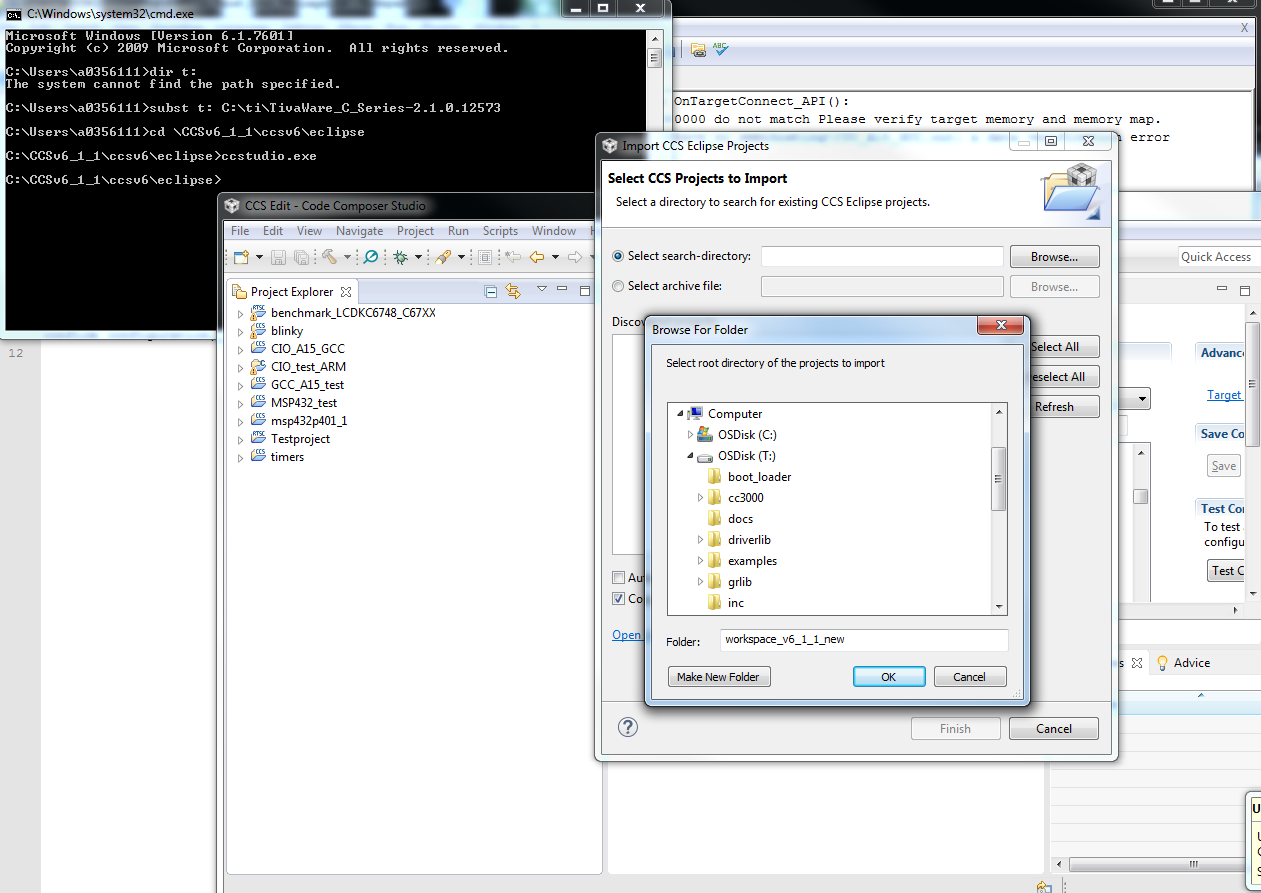The image size is (1261, 893).
Task: Expand the benchmark_LCDKC6748_C67XX project
Action: pos(240,313)
